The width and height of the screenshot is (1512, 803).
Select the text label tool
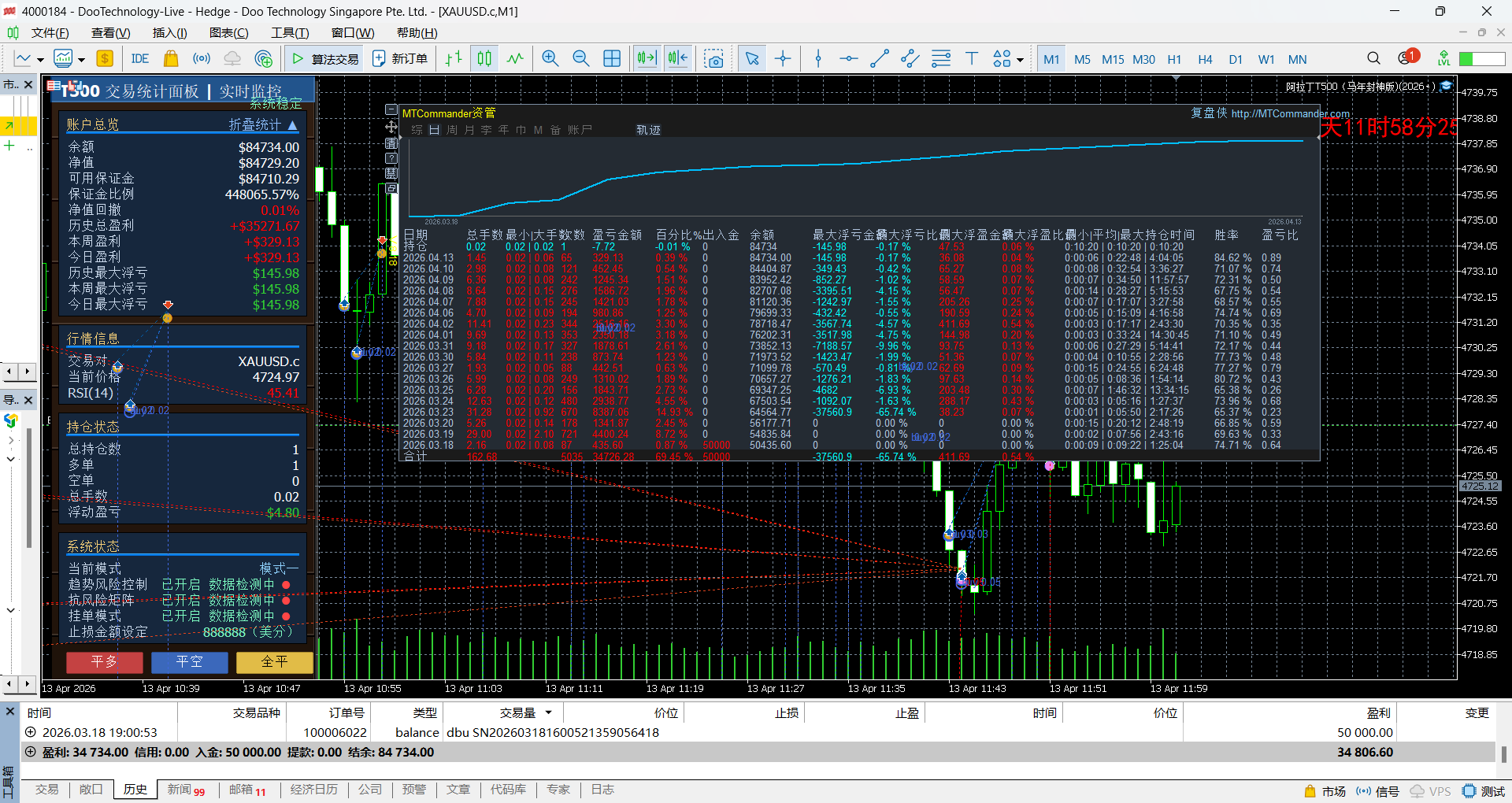click(971, 59)
